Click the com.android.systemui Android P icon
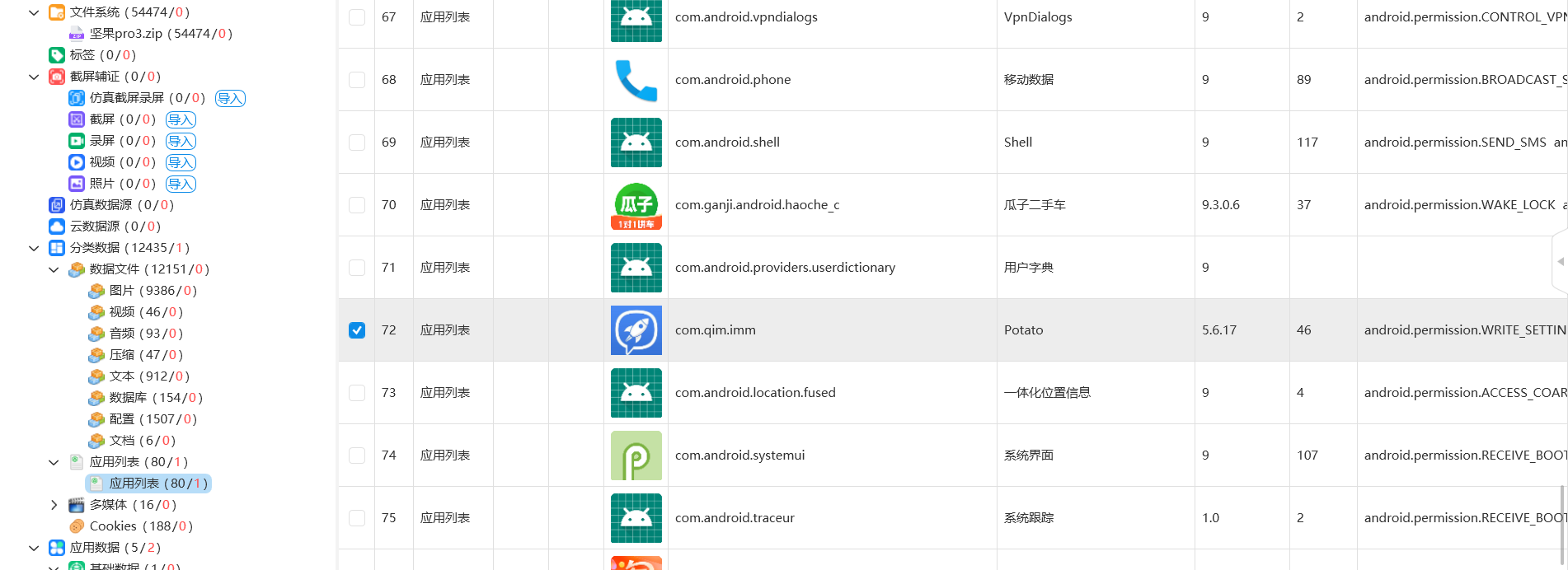 (636, 456)
